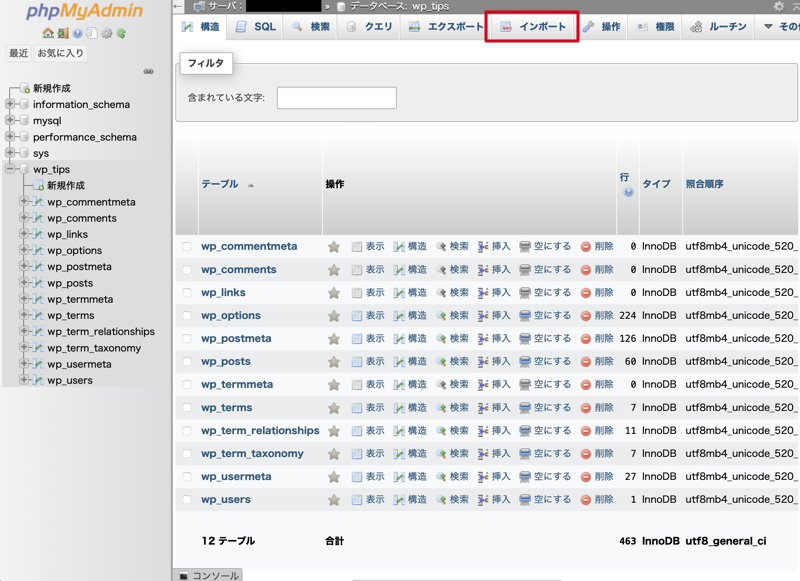Click help icon under 行 column header
The height and width of the screenshot is (581, 800).
pos(629,192)
